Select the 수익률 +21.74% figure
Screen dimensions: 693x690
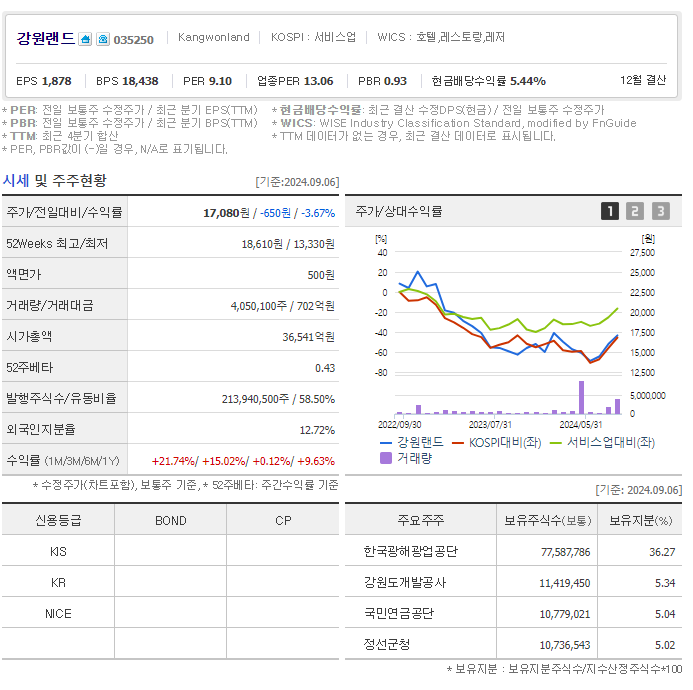[173, 461]
